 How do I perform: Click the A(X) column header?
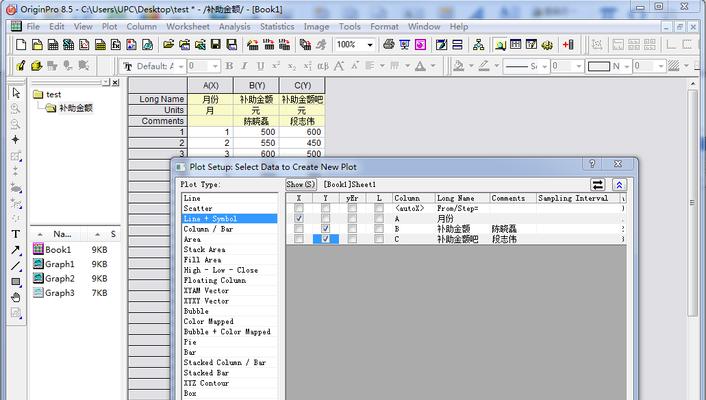click(x=210, y=85)
